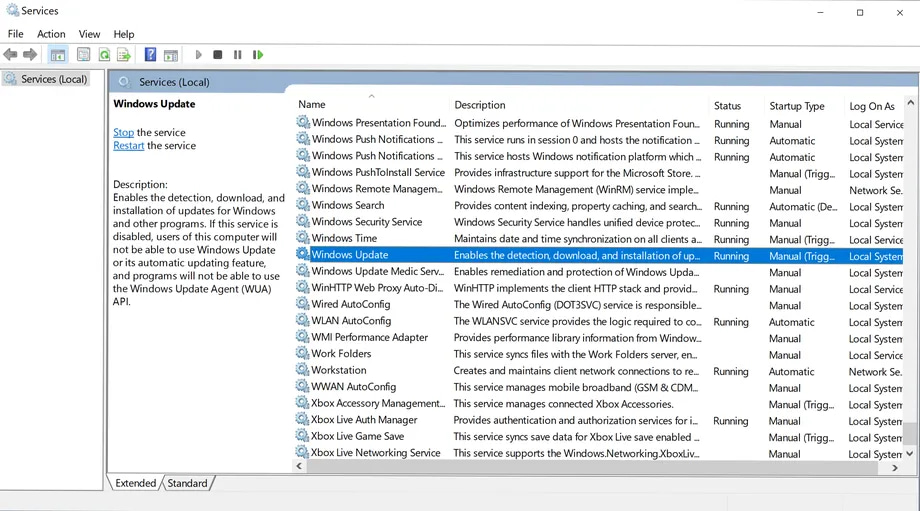Screen dimensions: 920x511
Task: Click the Restart the service link
Action: (128, 145)
